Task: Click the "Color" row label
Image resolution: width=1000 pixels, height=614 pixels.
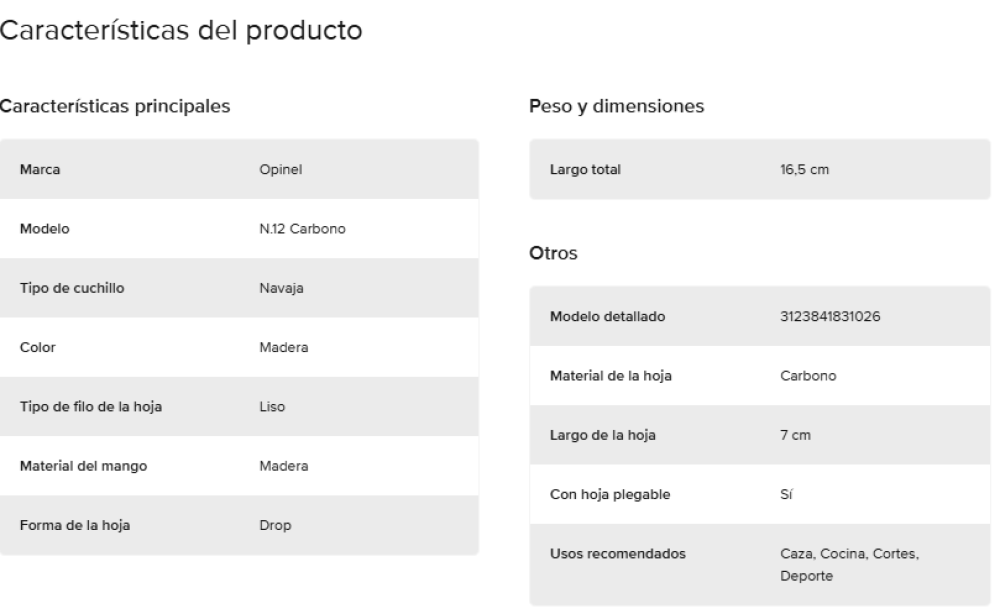Action: click(x=37, y=347)
